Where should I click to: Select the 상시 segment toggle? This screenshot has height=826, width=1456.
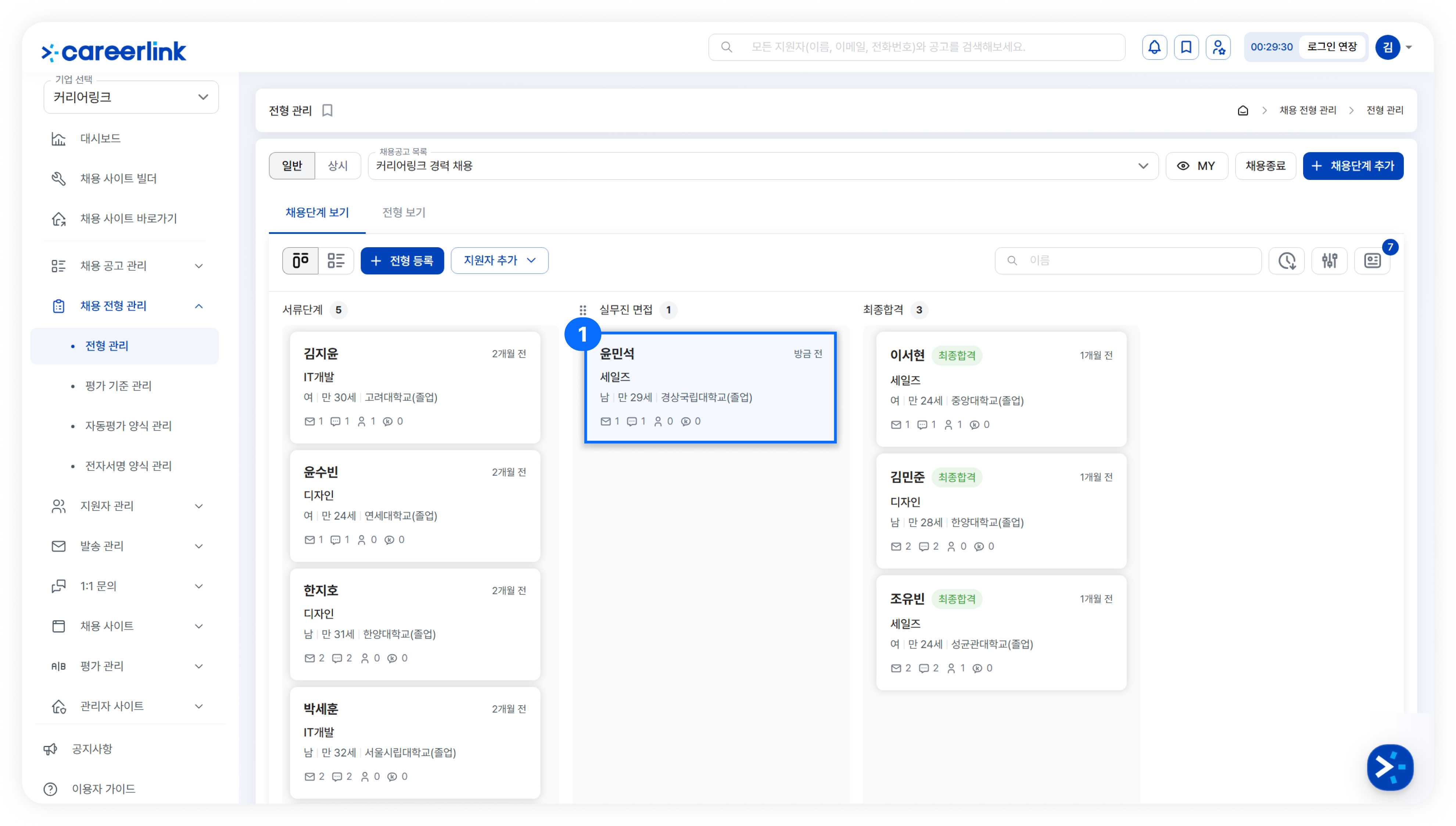click(337, 166)
